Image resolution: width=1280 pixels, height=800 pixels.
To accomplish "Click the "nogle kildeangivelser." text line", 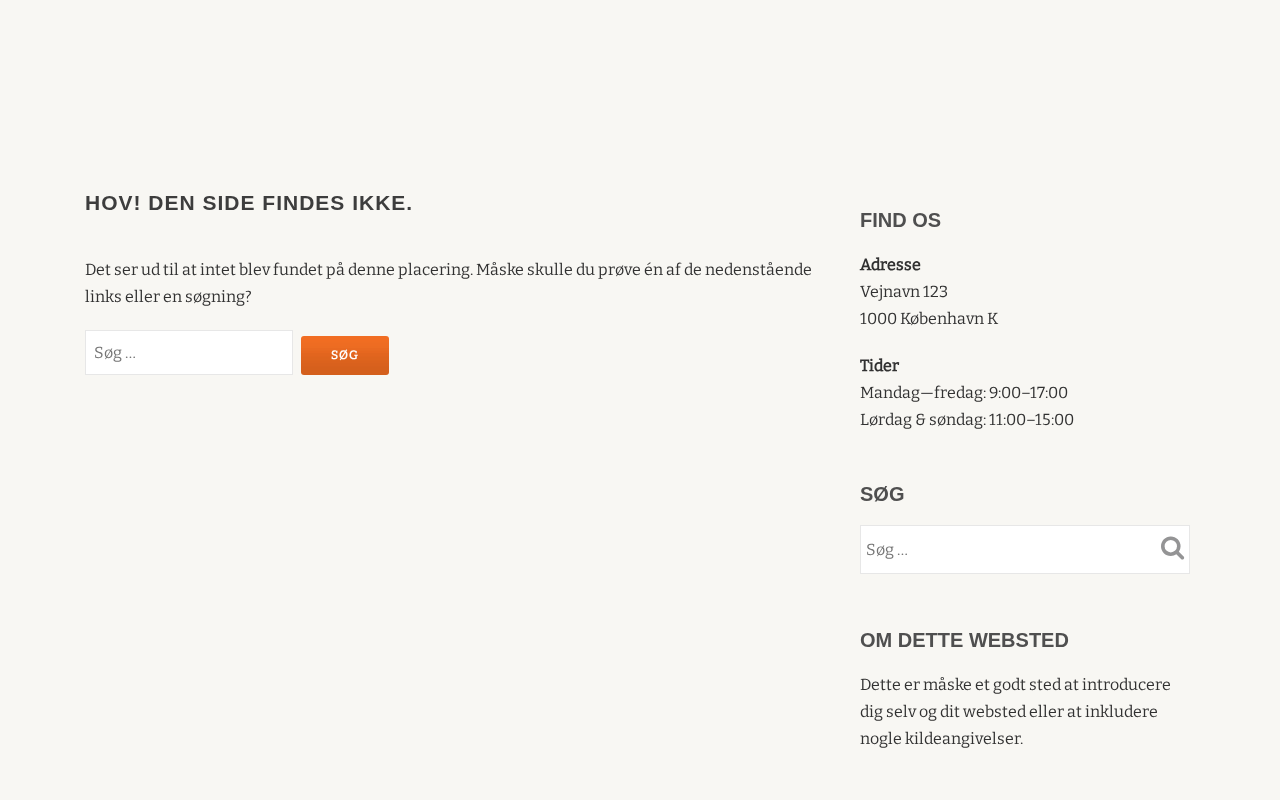I will 941,739.
